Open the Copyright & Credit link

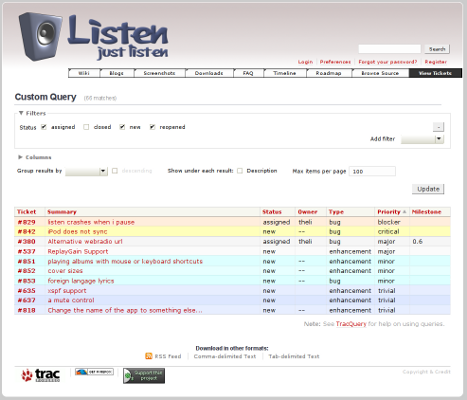[x=426, y=372]
